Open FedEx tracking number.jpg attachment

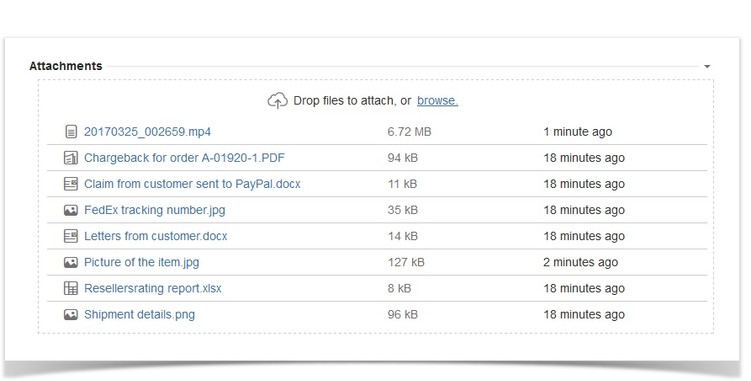155,210
